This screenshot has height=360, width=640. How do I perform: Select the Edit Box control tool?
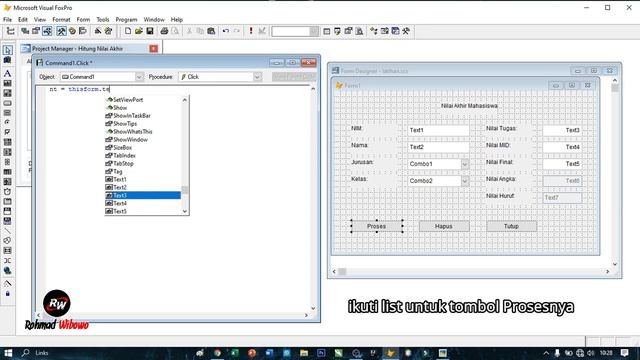[7, 93]
